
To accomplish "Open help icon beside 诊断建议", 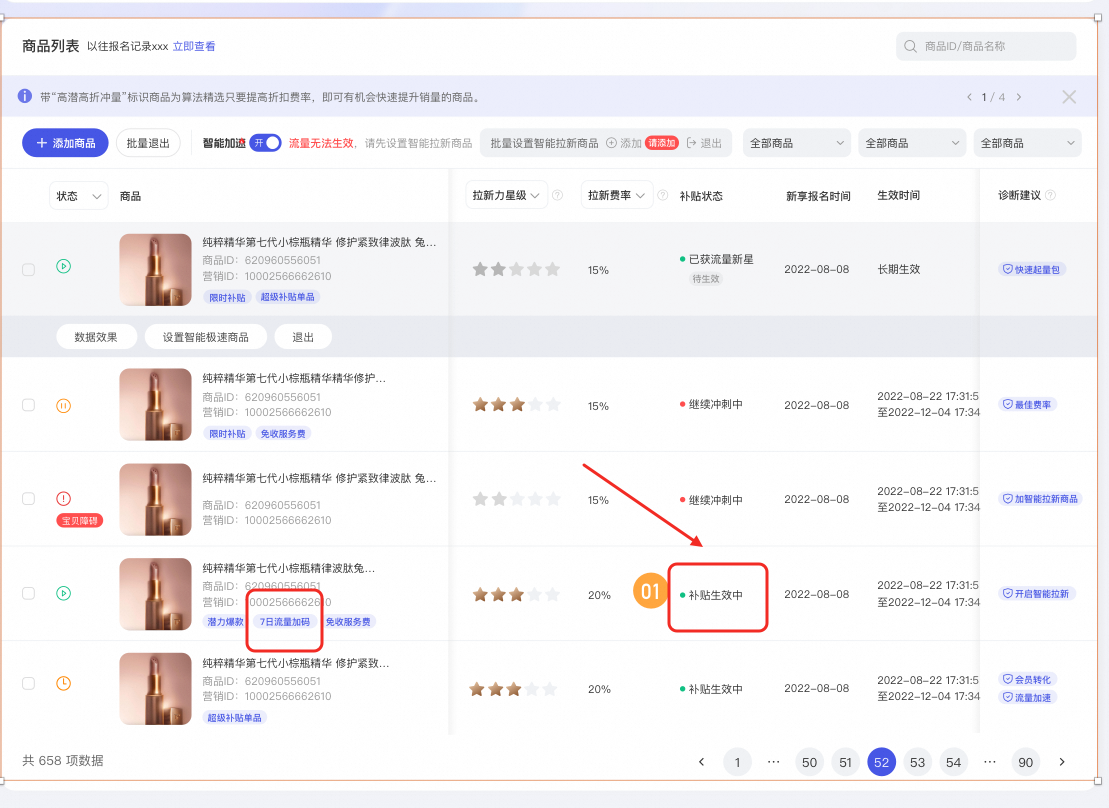I will 1050,195.
